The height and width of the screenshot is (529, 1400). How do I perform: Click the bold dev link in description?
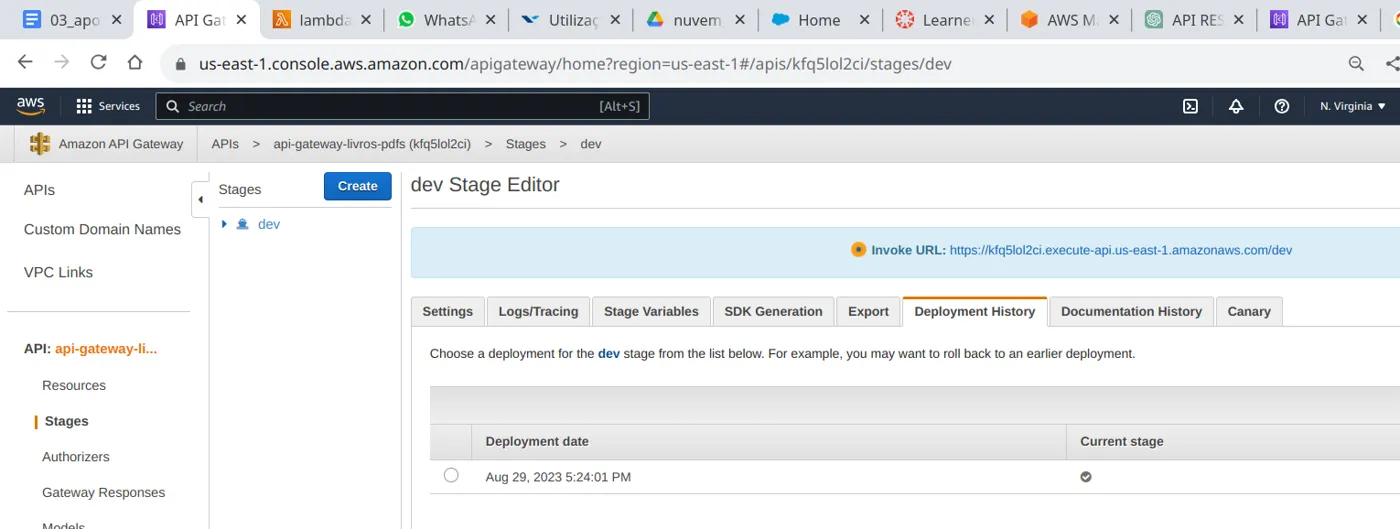point(609,354)
